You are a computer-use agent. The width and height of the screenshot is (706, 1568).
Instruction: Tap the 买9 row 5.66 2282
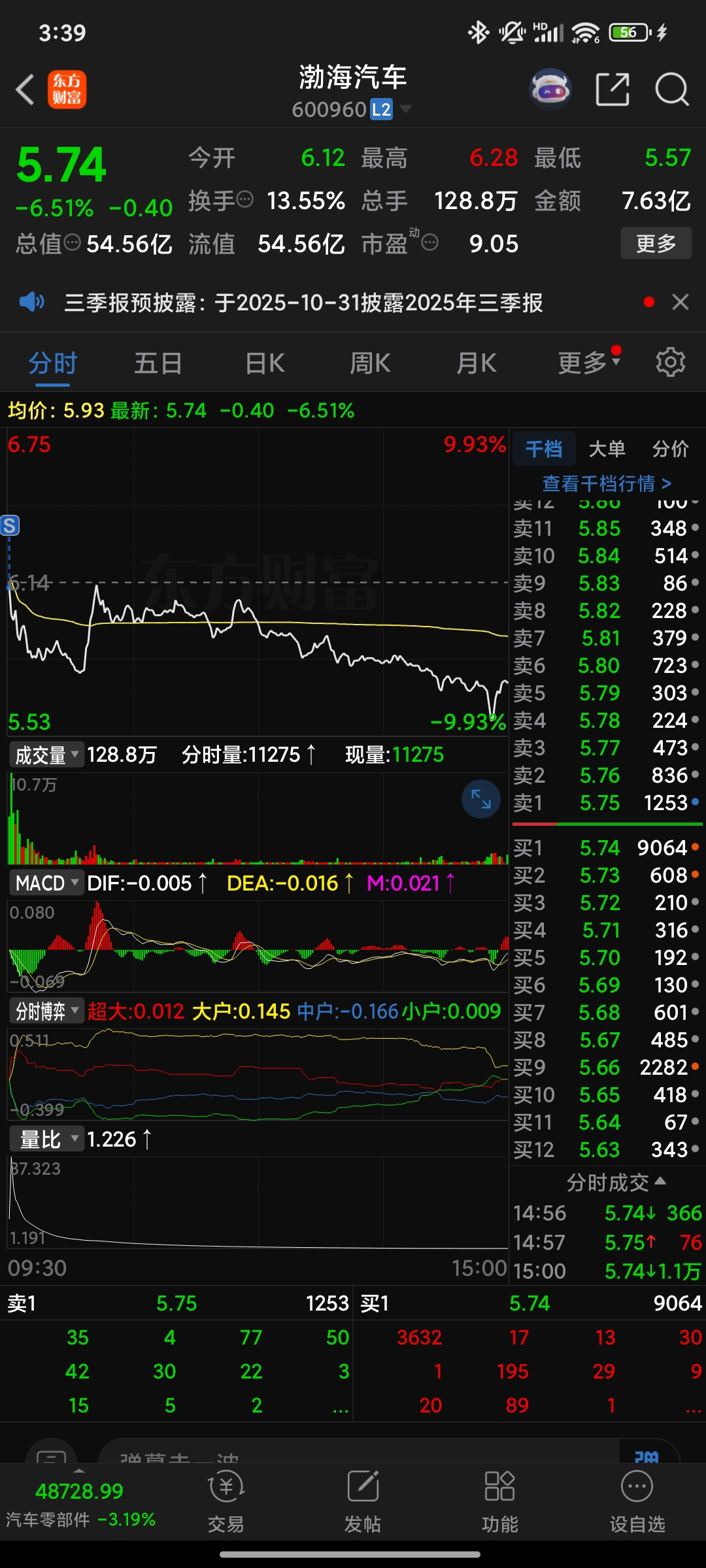pos(607,1067)
